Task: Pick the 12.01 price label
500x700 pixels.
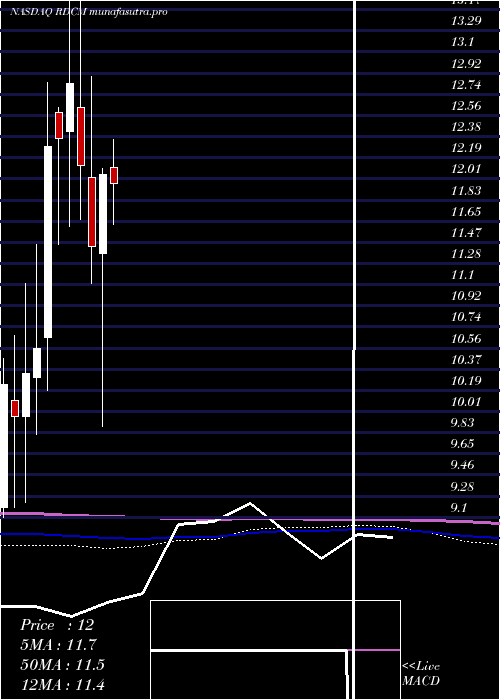Action: 466,169
